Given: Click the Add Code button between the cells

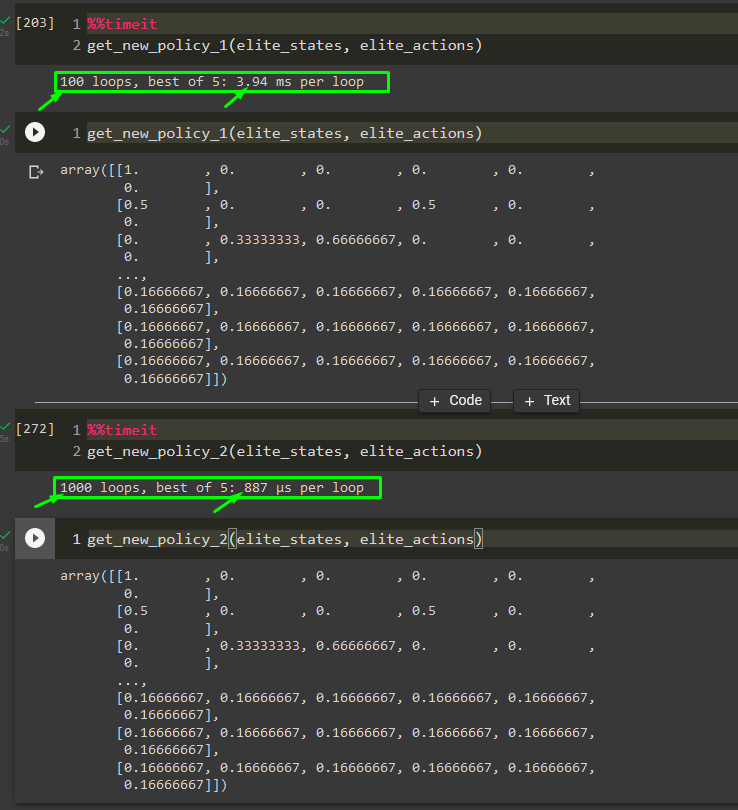Looking at the screenshot, I should point(454,400).
